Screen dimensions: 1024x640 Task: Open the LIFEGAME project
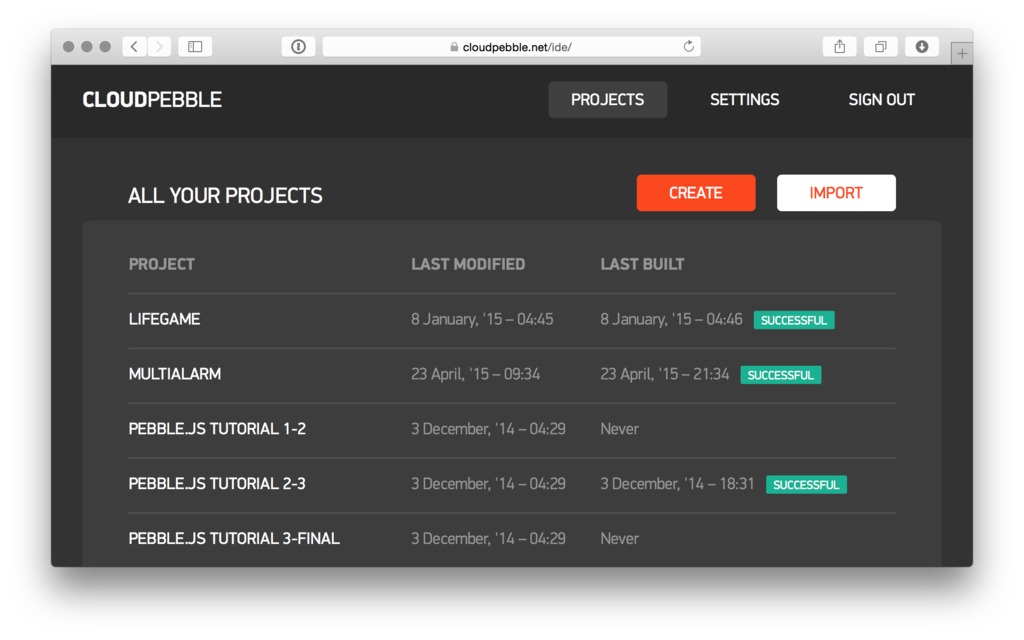165,319
